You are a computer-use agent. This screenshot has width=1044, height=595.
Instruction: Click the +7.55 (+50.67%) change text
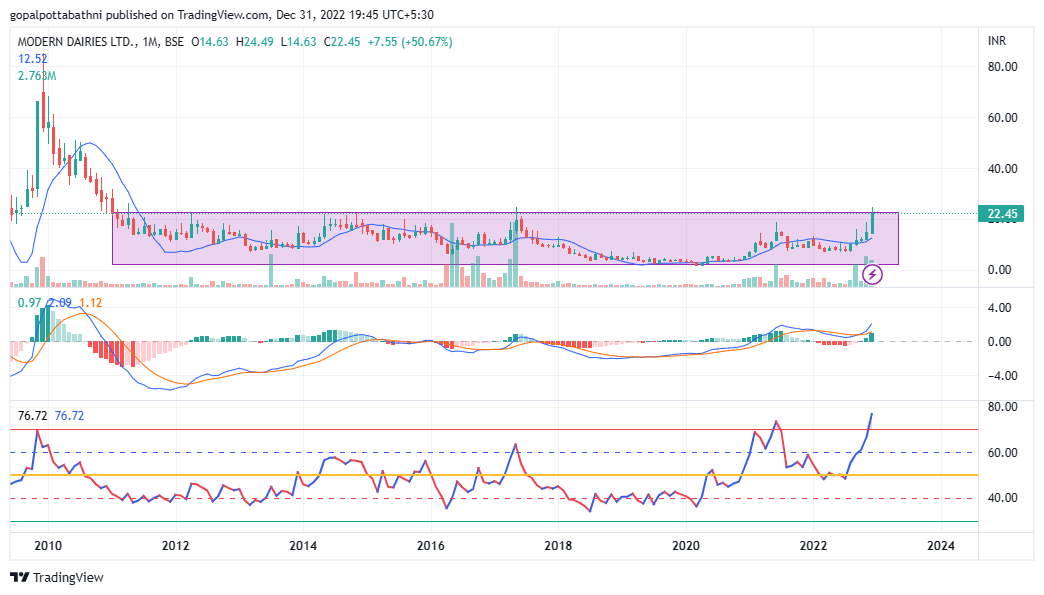pyautogui.click(x=410, y=42)
